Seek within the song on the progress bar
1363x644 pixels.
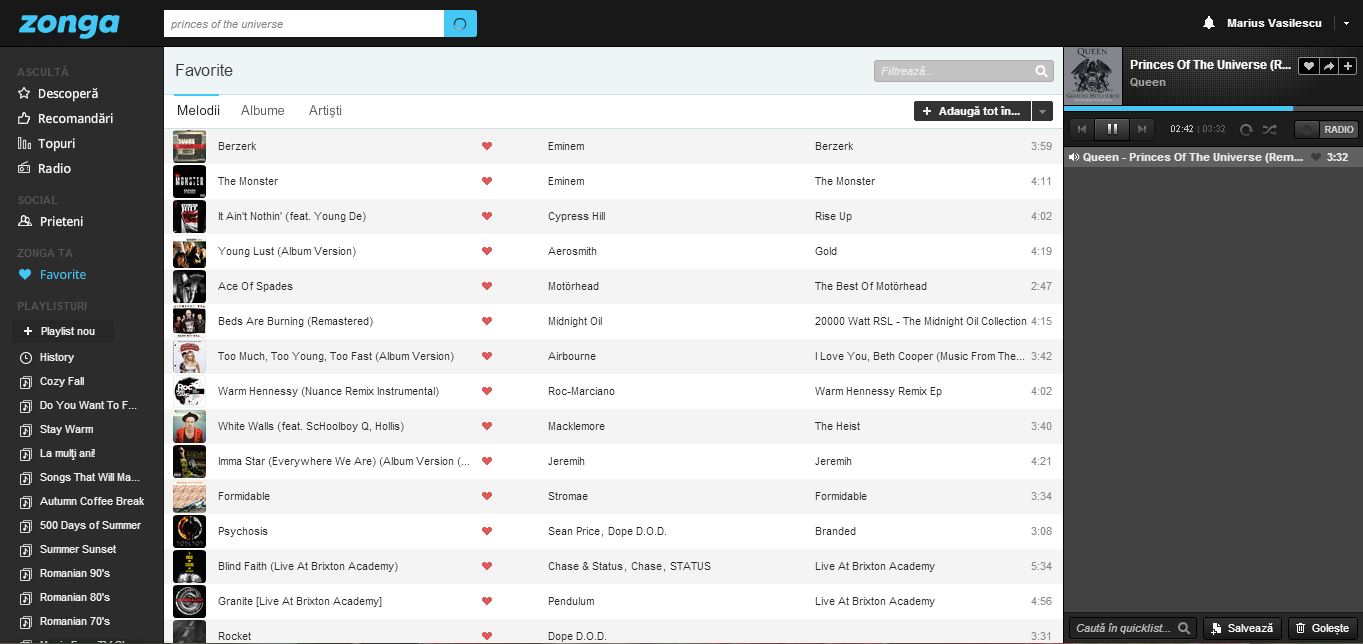pyautogui.click(x=1213, y=108)
